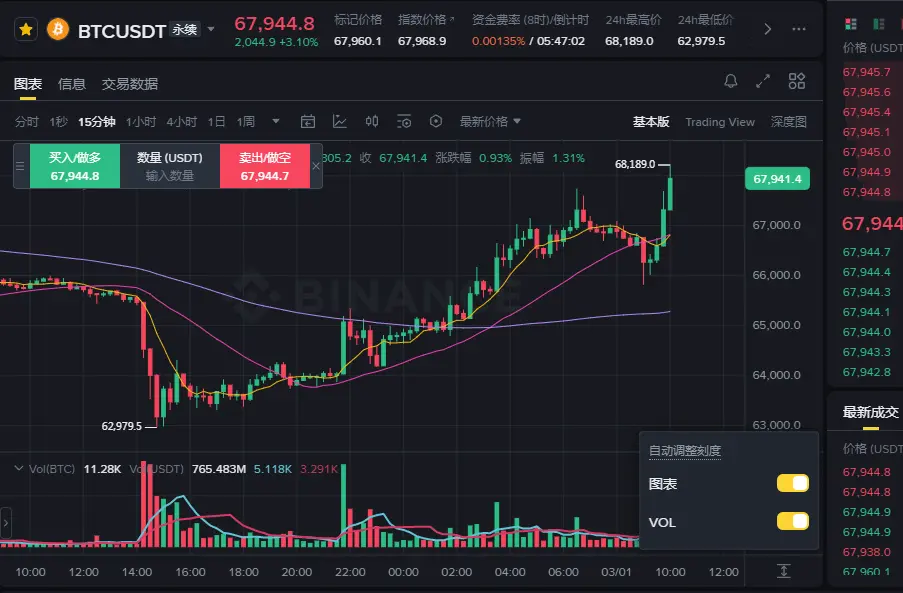Click ask price 67,945.7 in order book
903x593 pixels.
click(866, 72)
